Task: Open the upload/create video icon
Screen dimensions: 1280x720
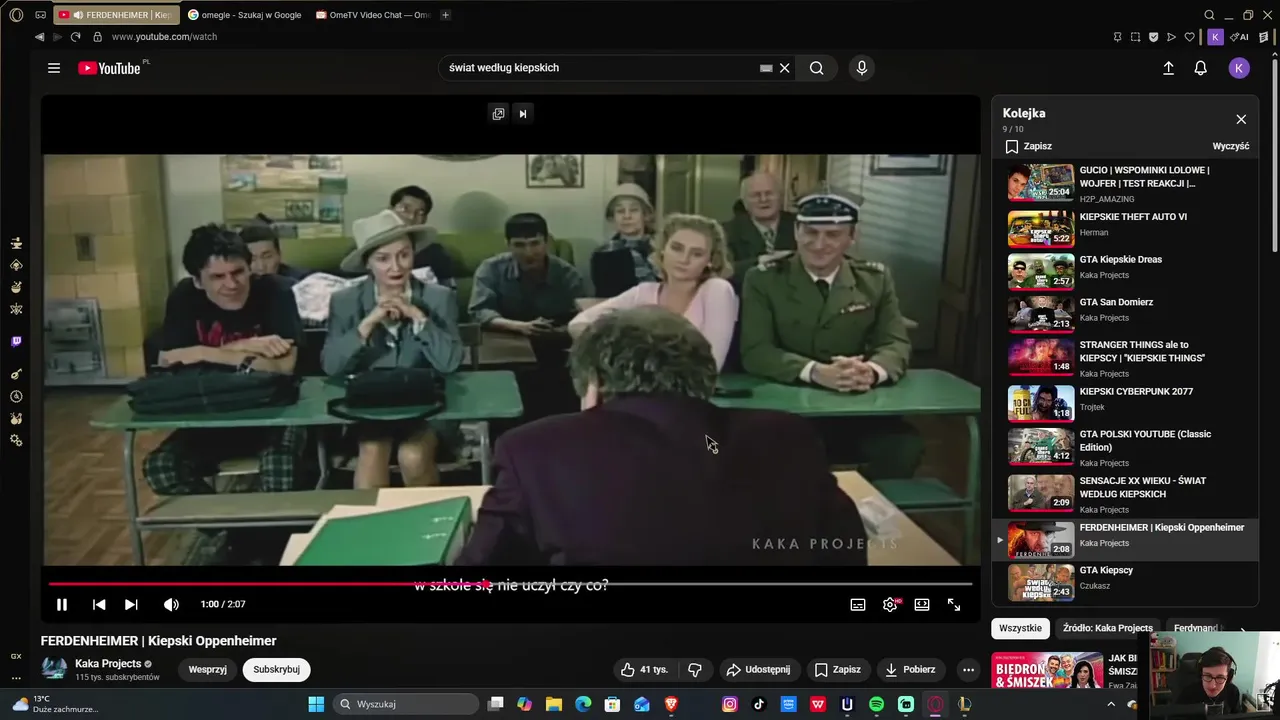Action: 1168,68
